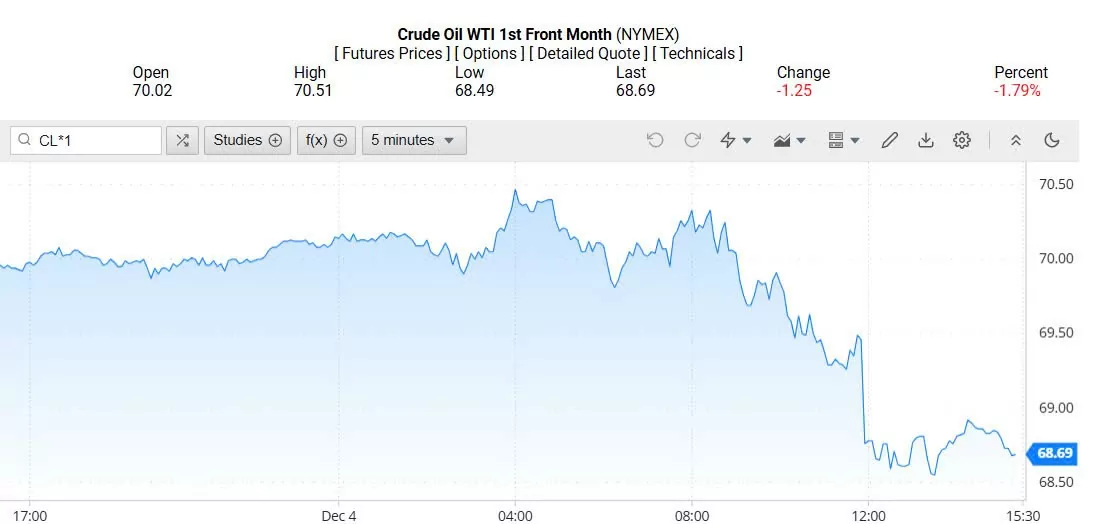Open the lightning events dropdown
Viewport: 1103px width, 524px height.
tap(736, 141)
